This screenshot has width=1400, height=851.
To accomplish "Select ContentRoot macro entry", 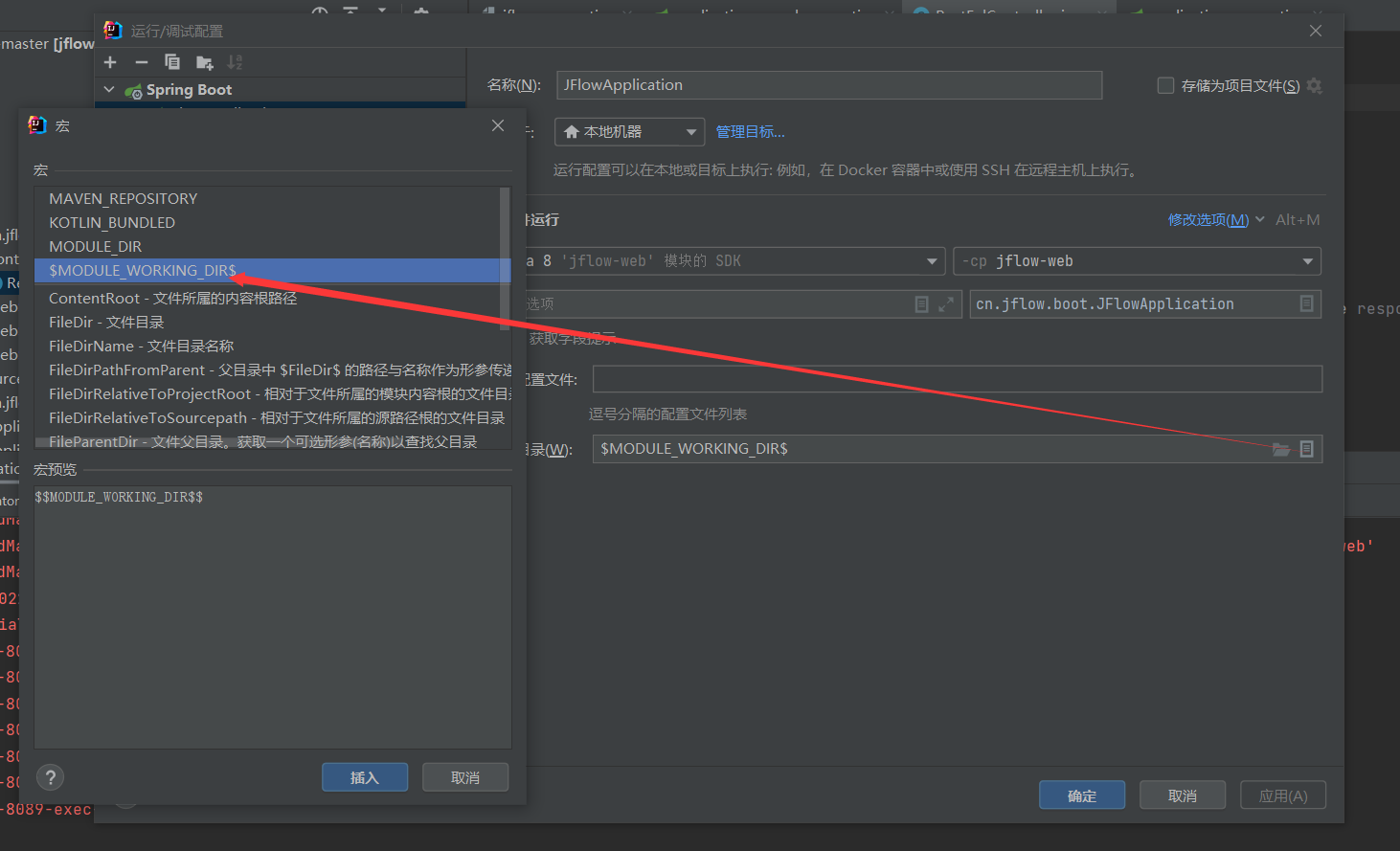I will tap(267, 298).
